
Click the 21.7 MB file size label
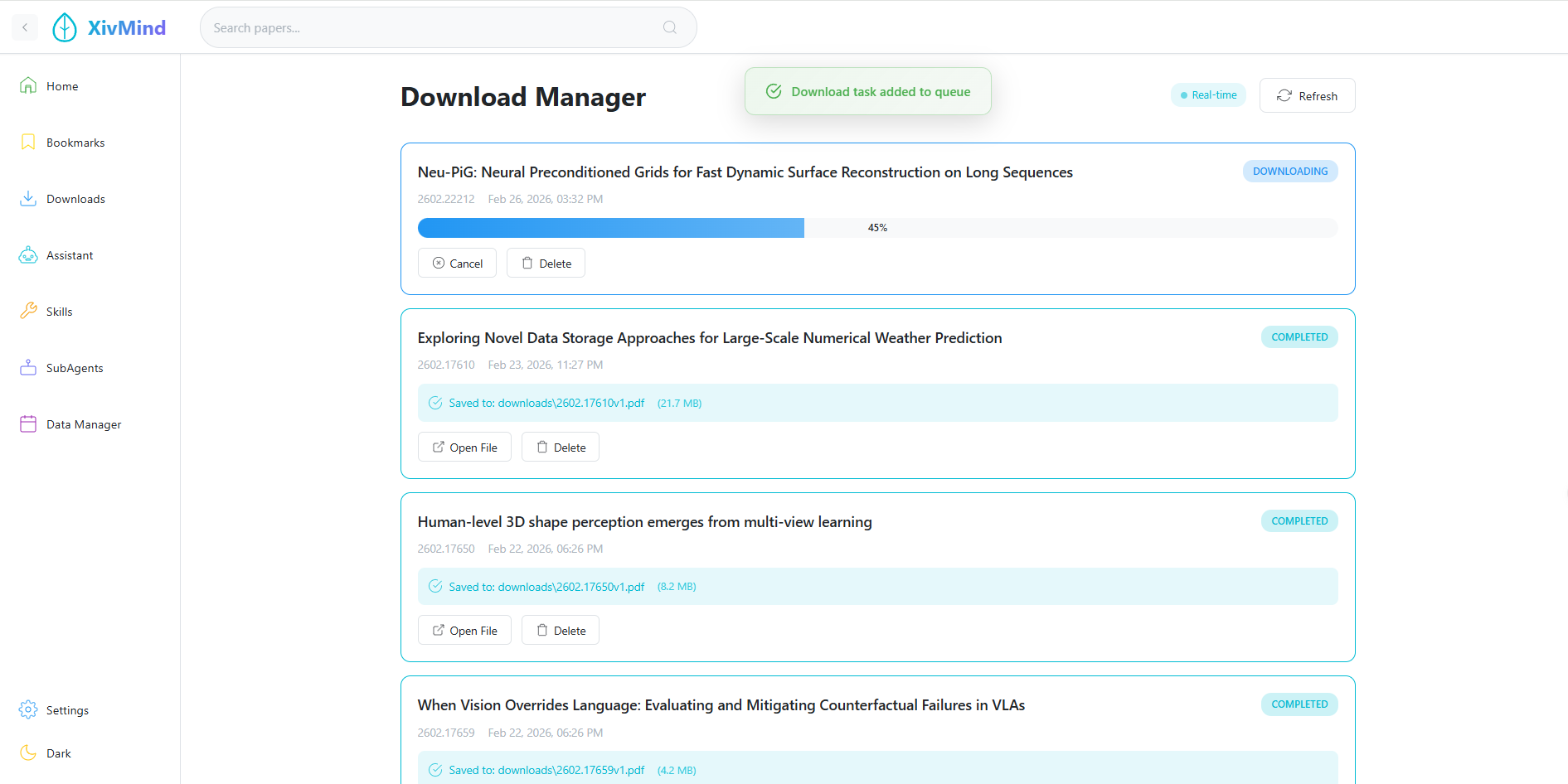coord(679,403)
